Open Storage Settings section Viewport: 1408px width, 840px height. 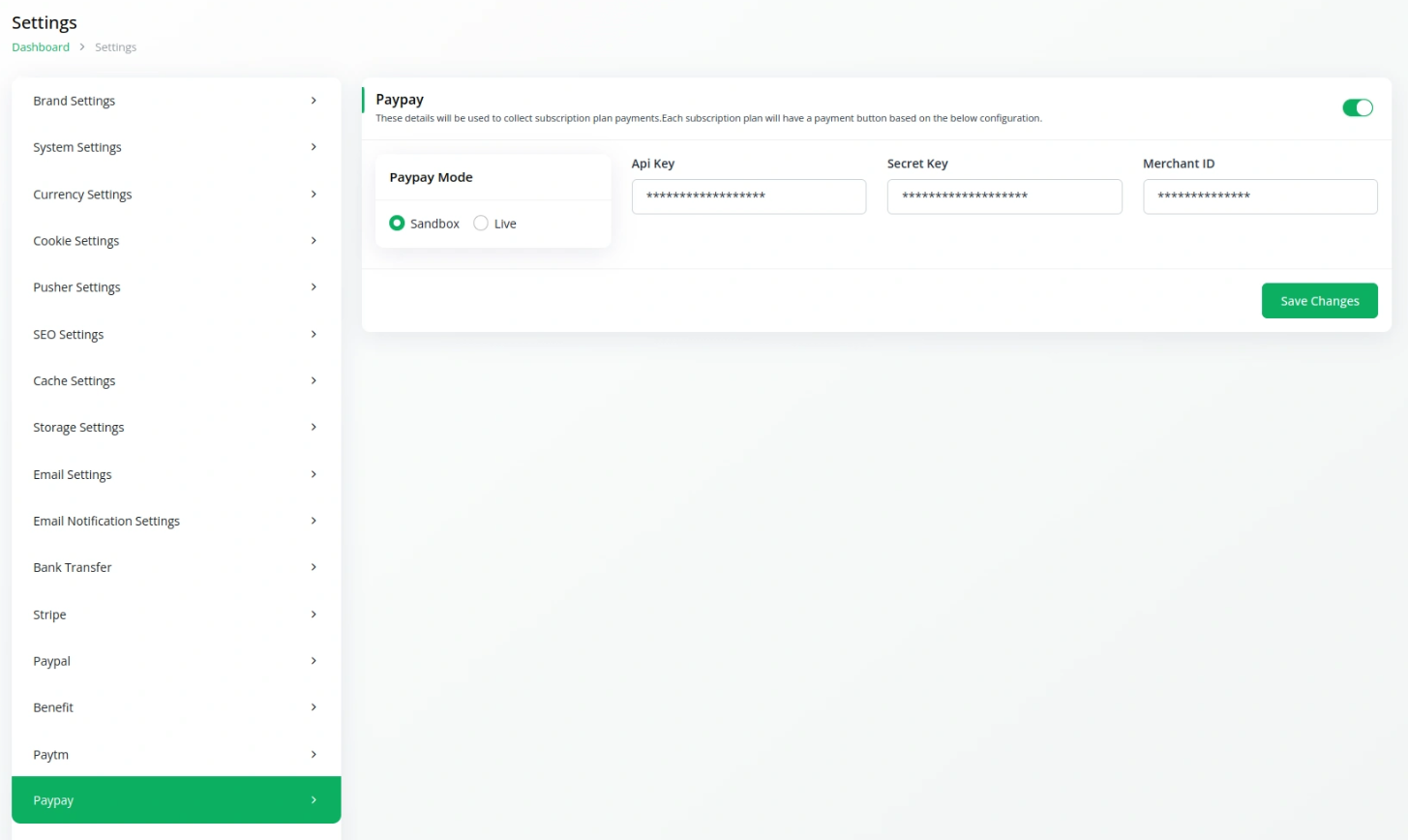pos(176,428)
